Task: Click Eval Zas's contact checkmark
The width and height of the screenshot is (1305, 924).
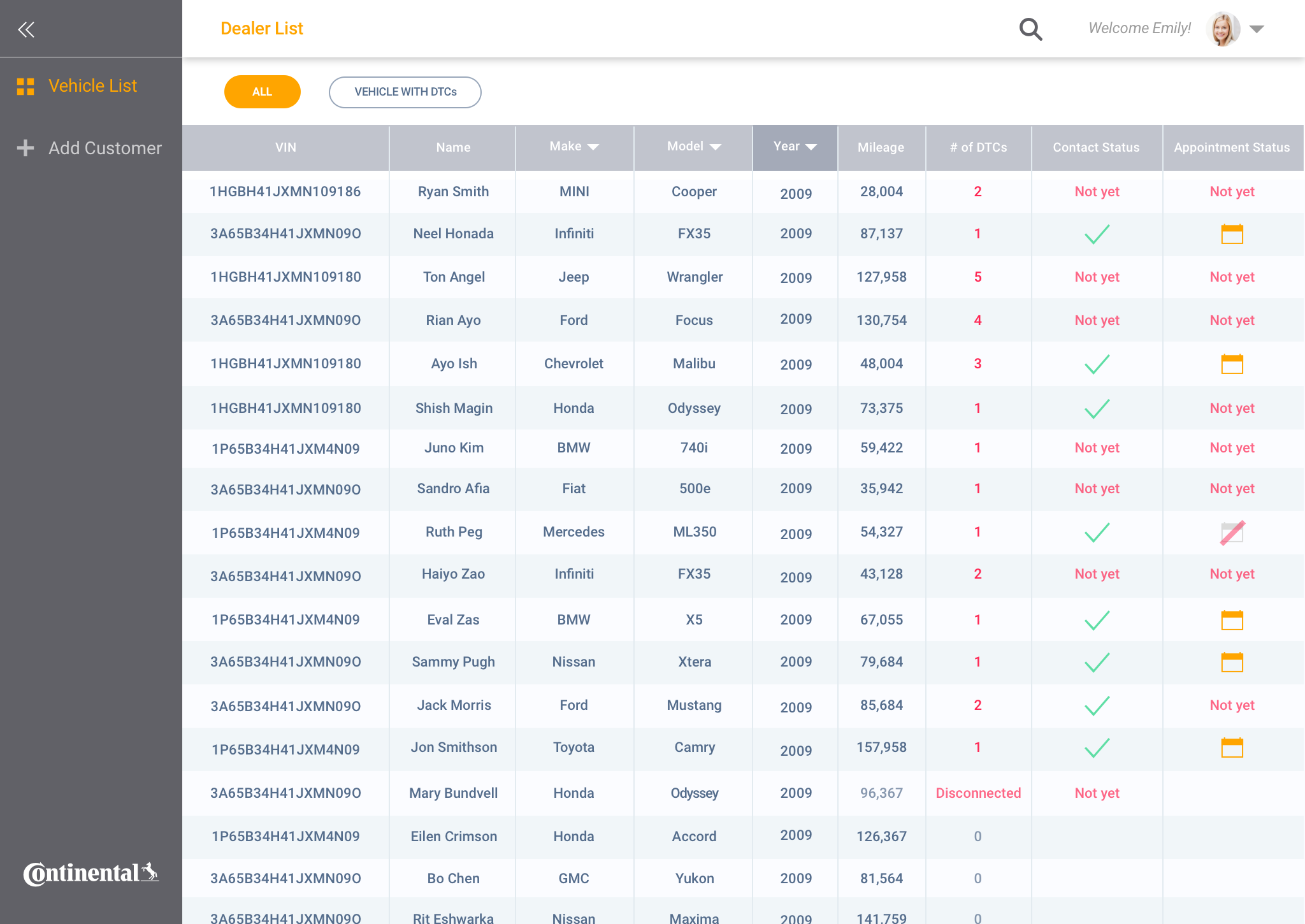Action: point(1097,620)
